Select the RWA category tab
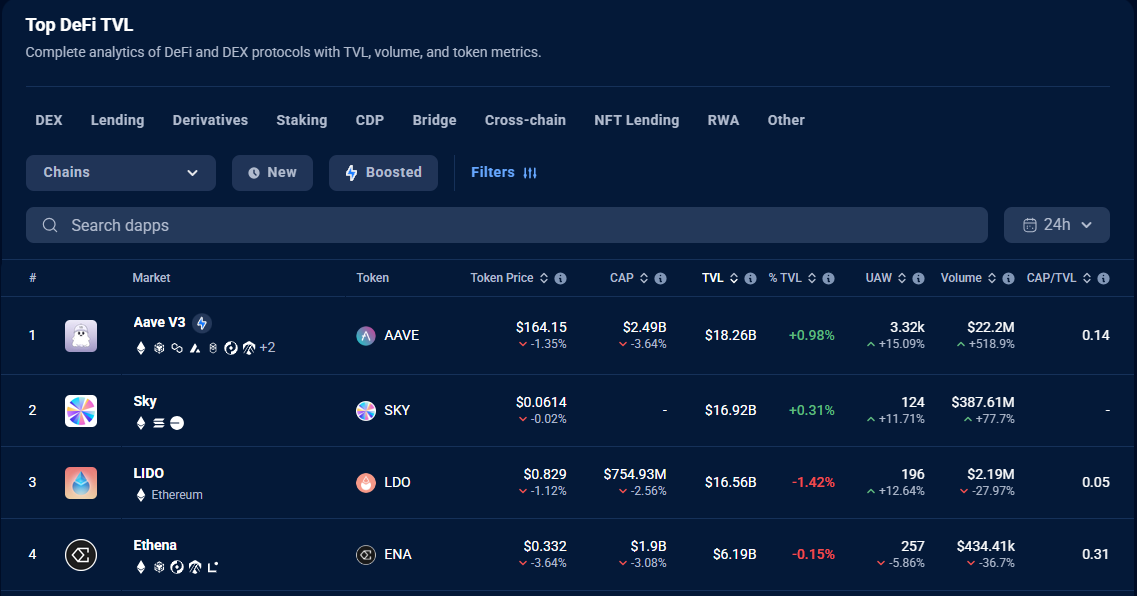The image size is (1137, 596). click(724, 120)
